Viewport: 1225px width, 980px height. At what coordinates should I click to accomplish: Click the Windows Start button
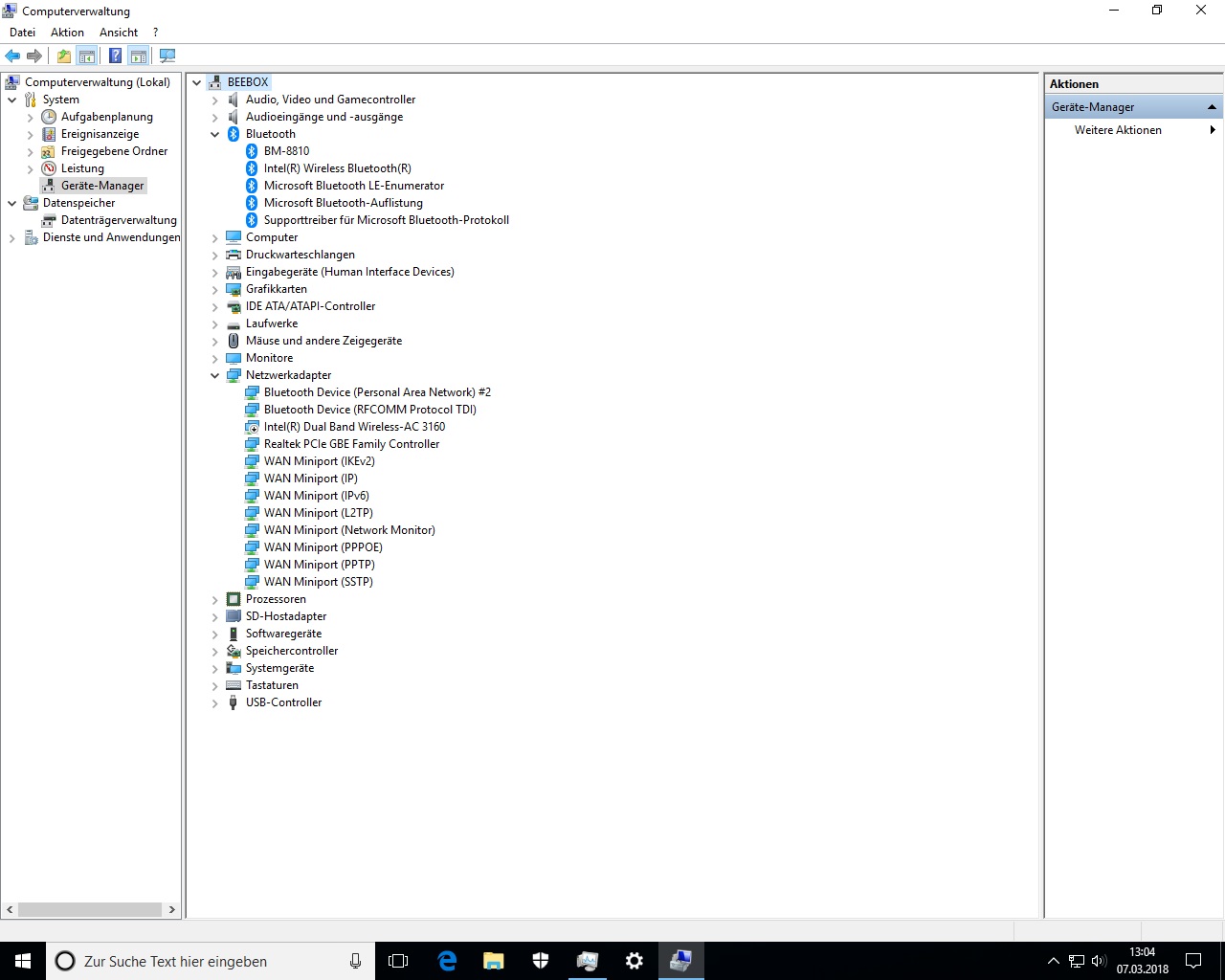(x=23, y=961)
